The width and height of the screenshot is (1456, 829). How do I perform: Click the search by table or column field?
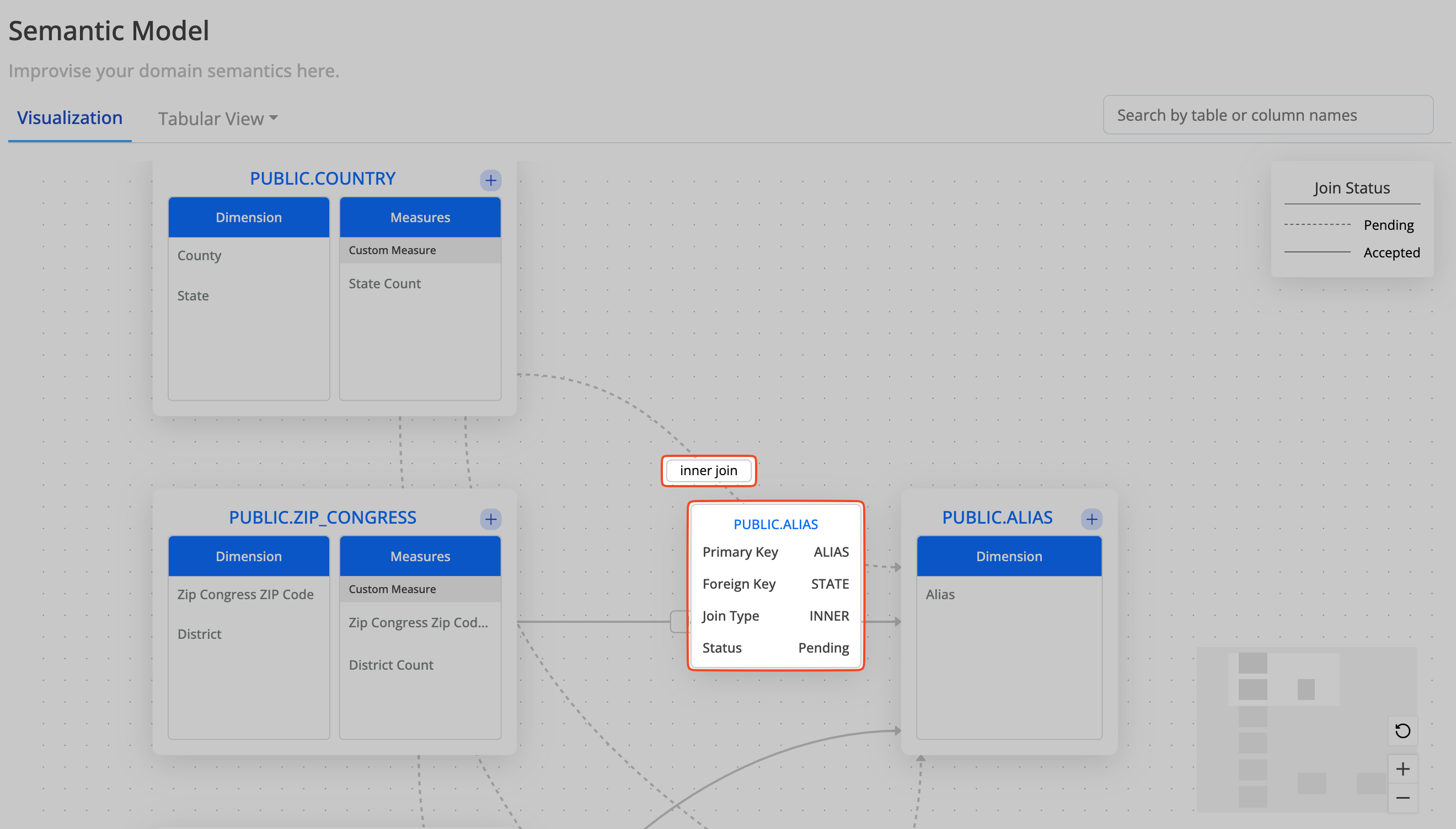pyautogui.click(x=1267, y=115)
